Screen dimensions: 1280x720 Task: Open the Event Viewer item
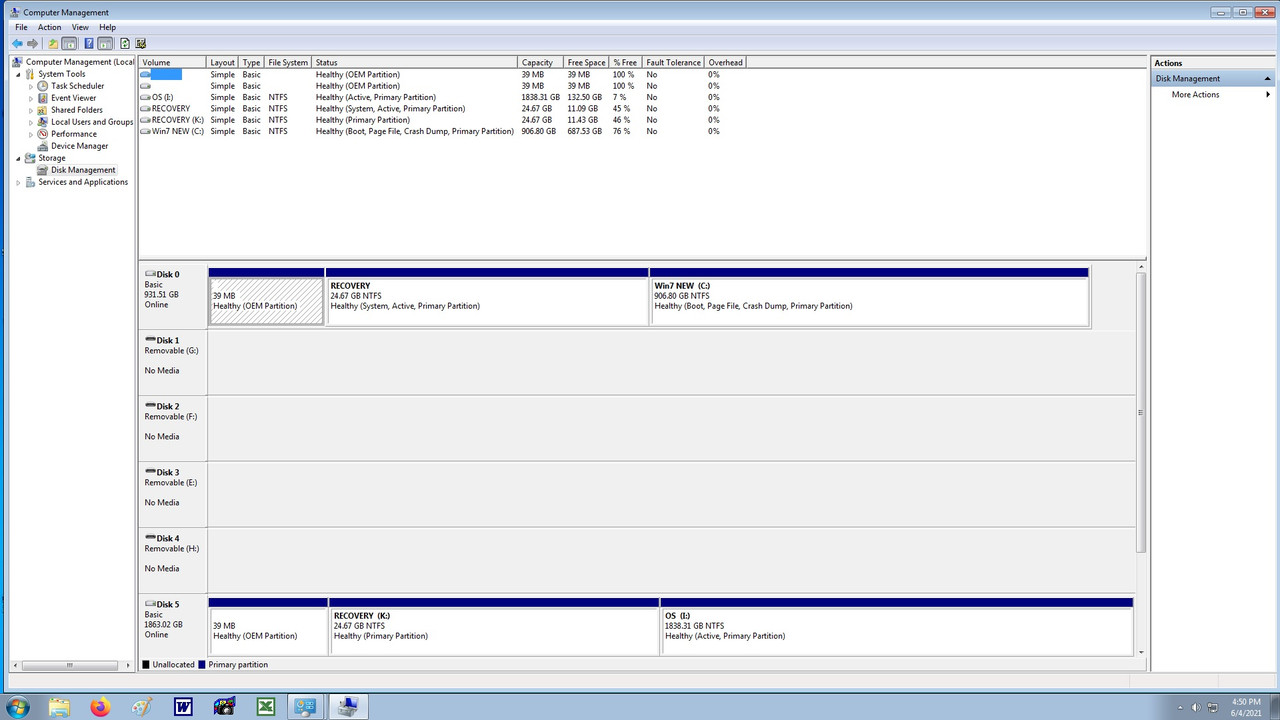pos(73,97)
